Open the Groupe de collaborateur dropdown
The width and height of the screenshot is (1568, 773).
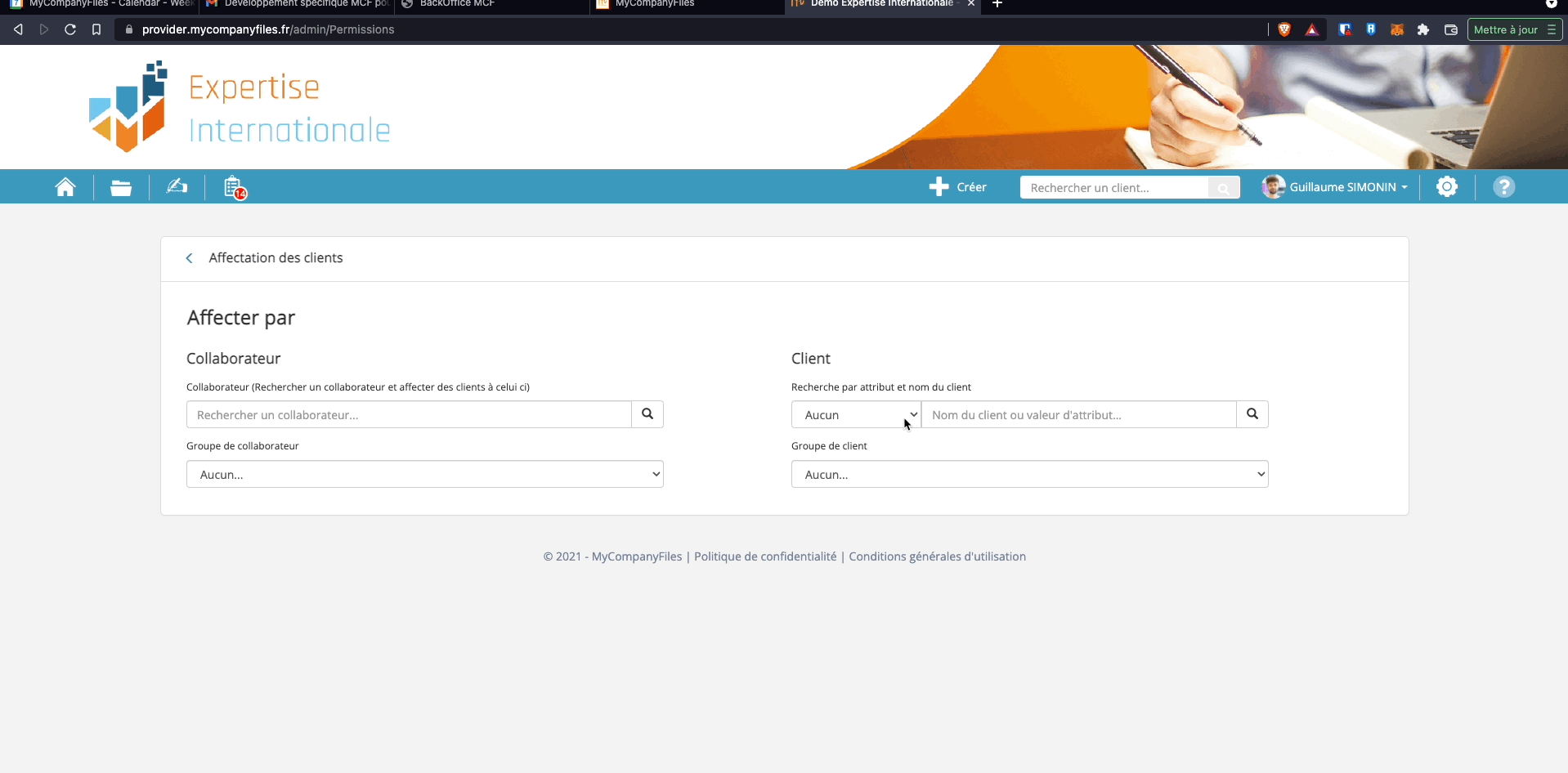coord(424,475)
